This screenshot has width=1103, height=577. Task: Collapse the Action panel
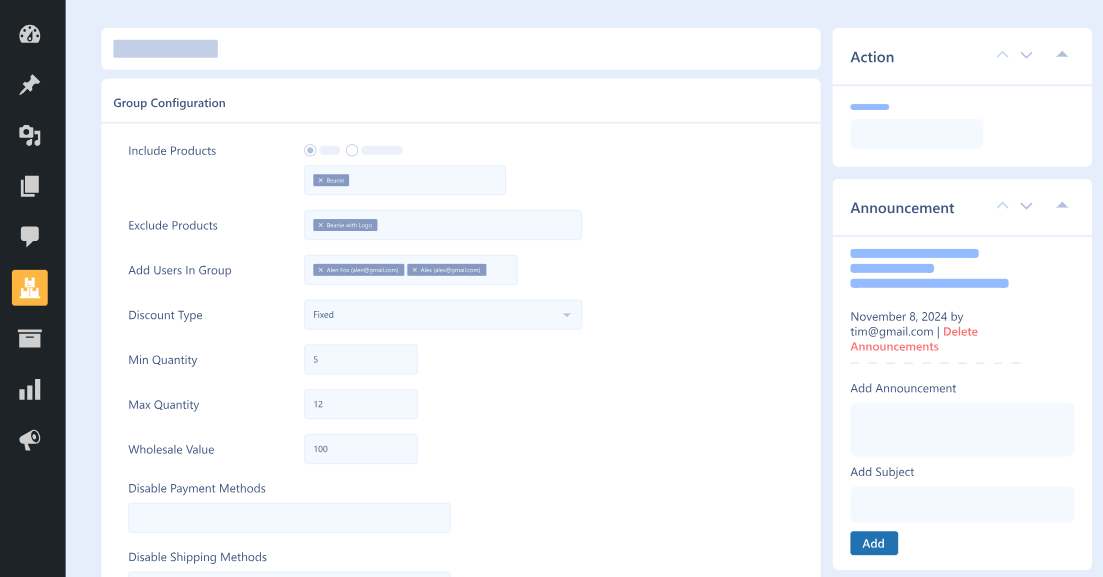(1062, 54)
